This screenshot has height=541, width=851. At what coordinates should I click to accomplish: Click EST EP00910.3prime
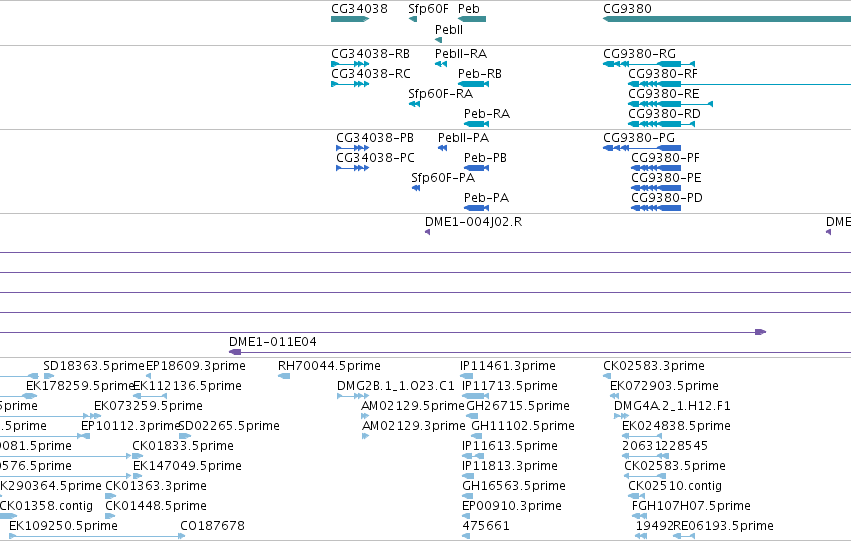point(512,507)
